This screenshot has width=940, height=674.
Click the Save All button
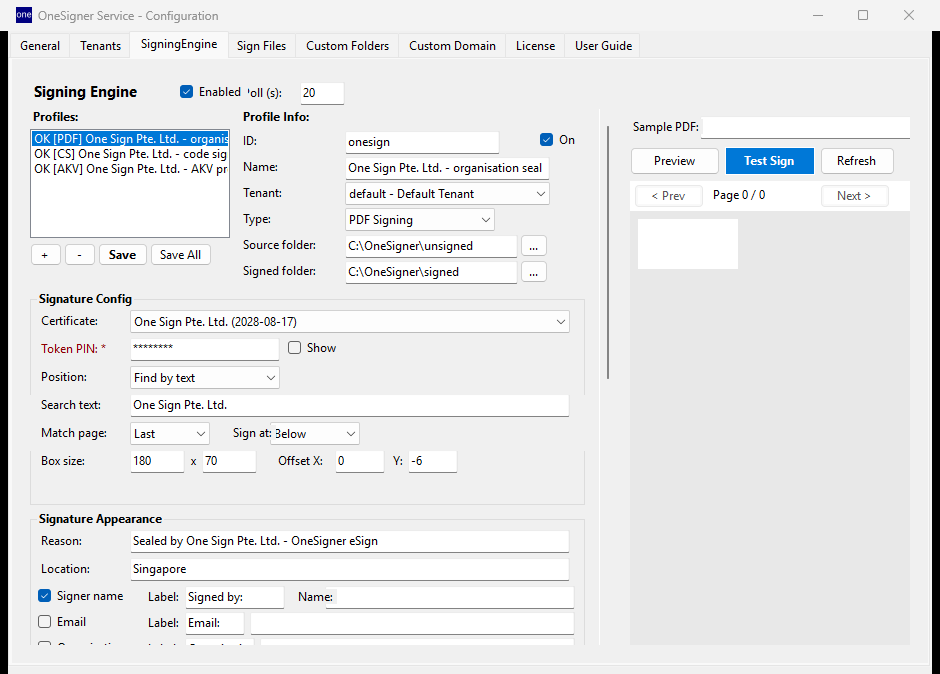pyautogui.click(x=180, y=255)
